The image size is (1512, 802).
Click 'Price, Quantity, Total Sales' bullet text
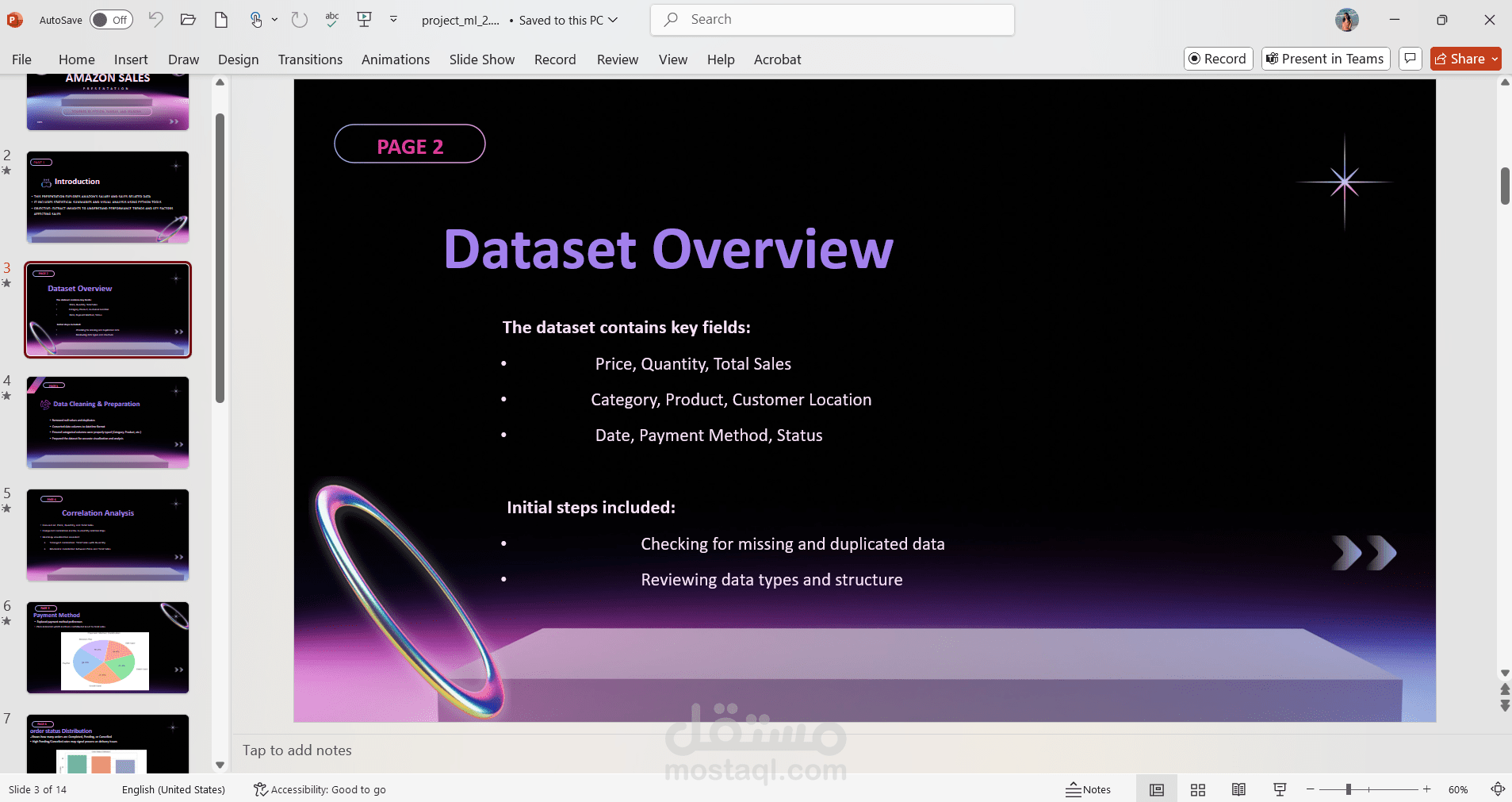(x=693, y=364)
